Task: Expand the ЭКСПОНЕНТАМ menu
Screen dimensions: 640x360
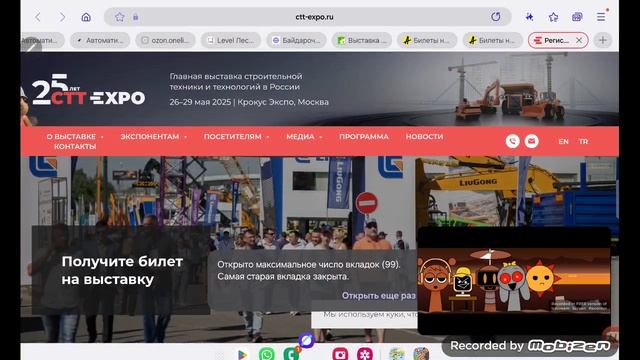Action: coord(153,136)
